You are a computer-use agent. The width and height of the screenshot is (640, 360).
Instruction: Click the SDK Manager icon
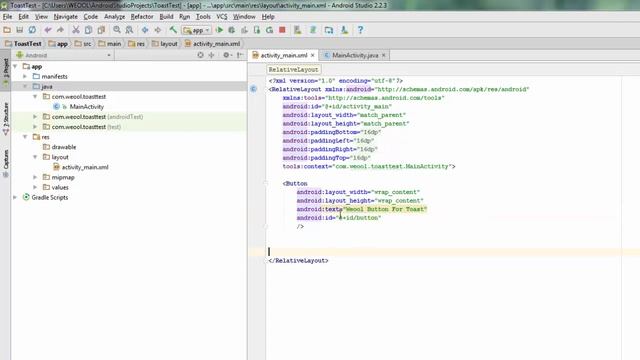pyautogui.click(x=344, y=30)
